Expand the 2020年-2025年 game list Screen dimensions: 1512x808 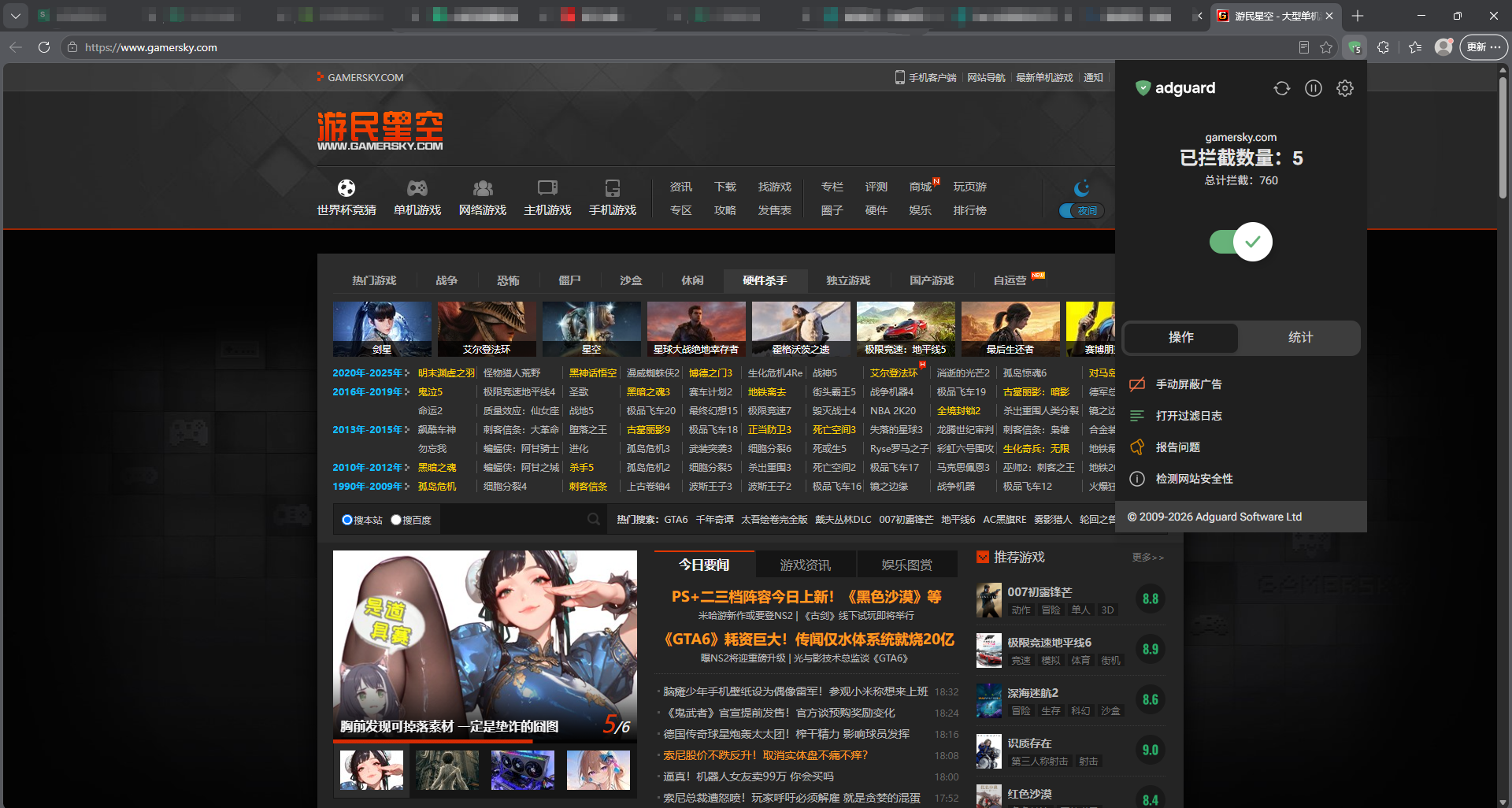coord(371,372)
